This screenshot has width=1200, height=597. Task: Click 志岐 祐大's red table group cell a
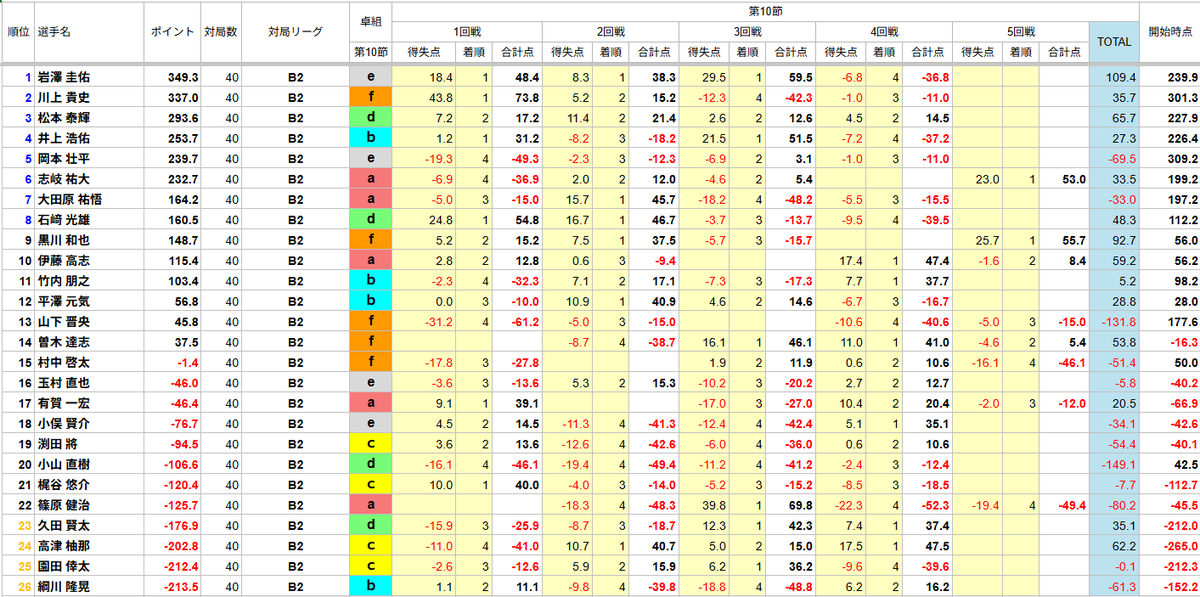[371, 179]
